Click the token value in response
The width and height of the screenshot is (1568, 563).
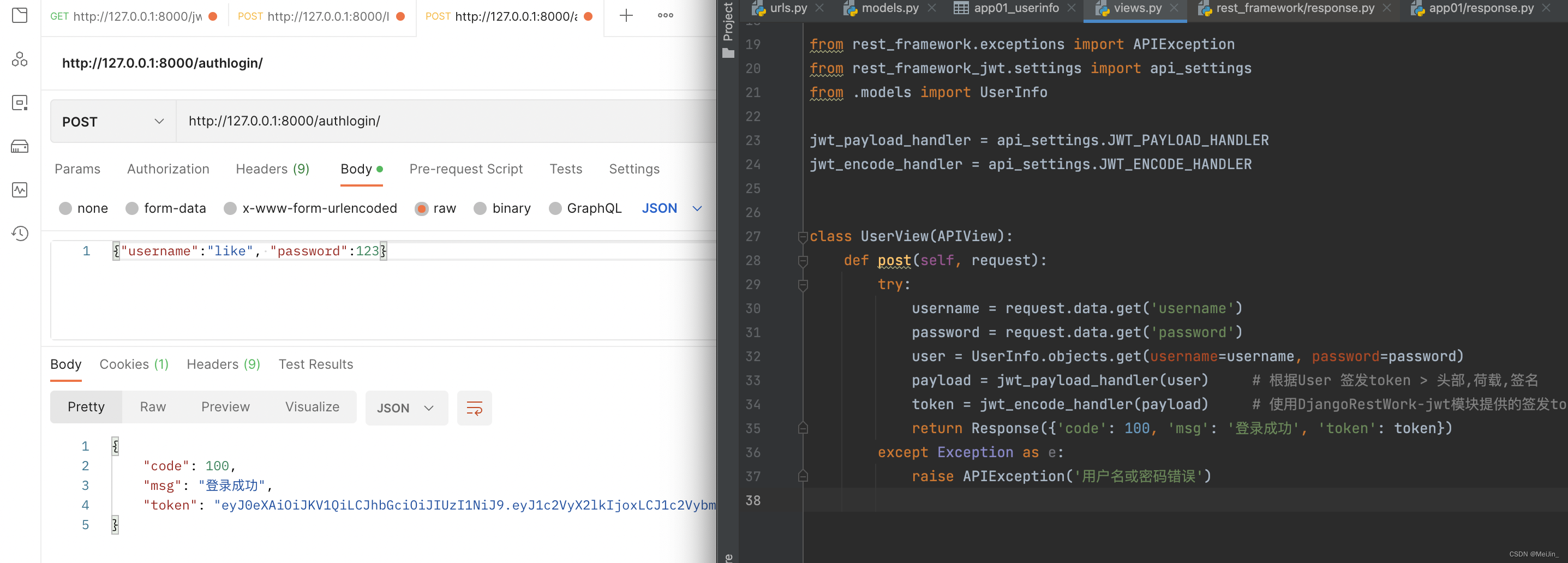465,506
